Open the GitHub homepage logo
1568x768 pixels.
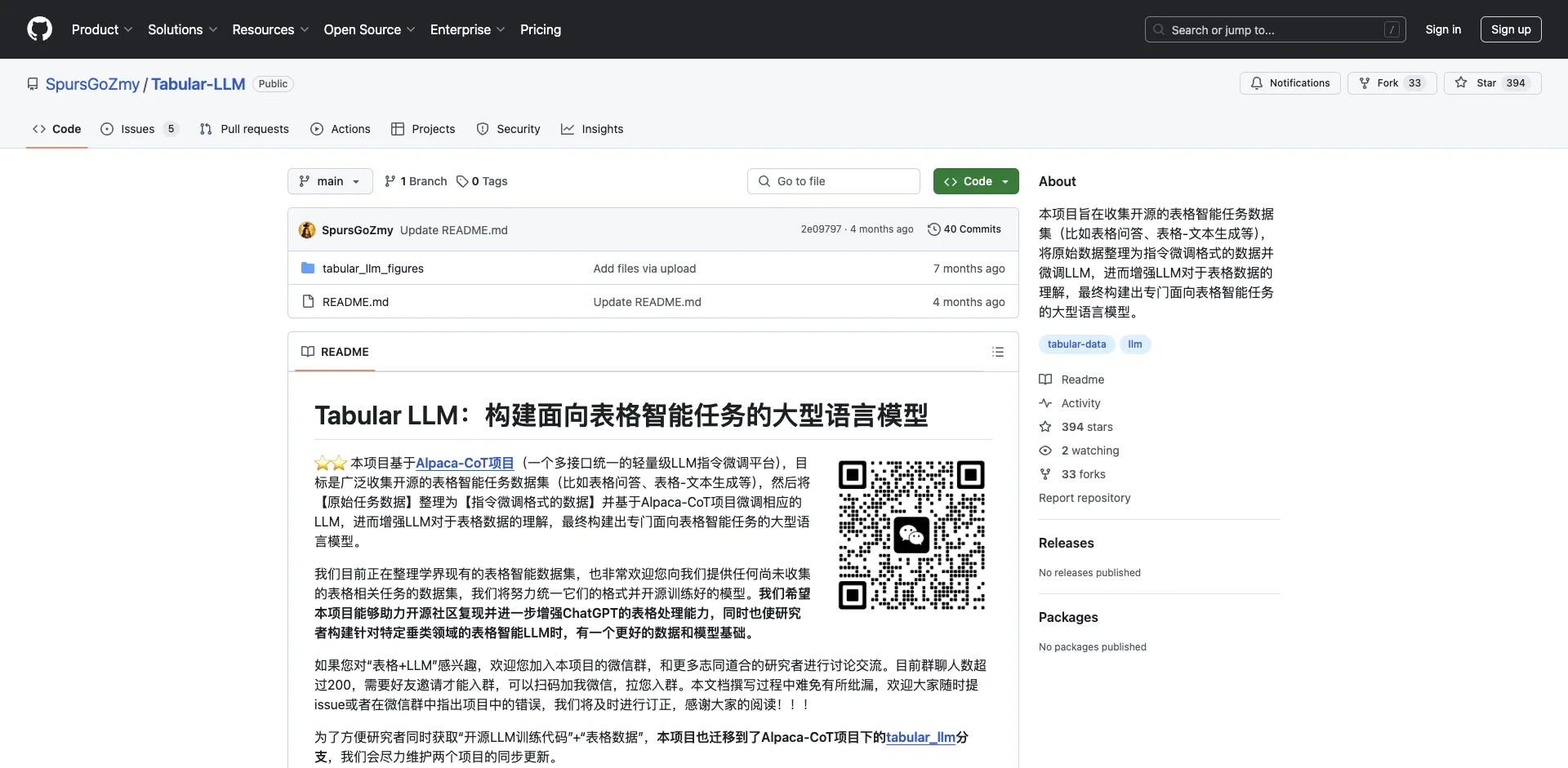(39, 29)
